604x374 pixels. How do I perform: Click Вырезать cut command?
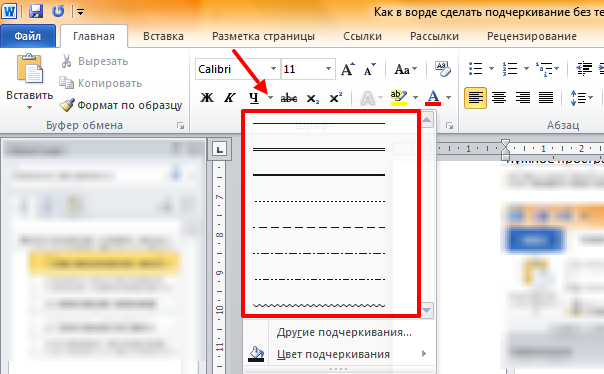click(95, 61)
